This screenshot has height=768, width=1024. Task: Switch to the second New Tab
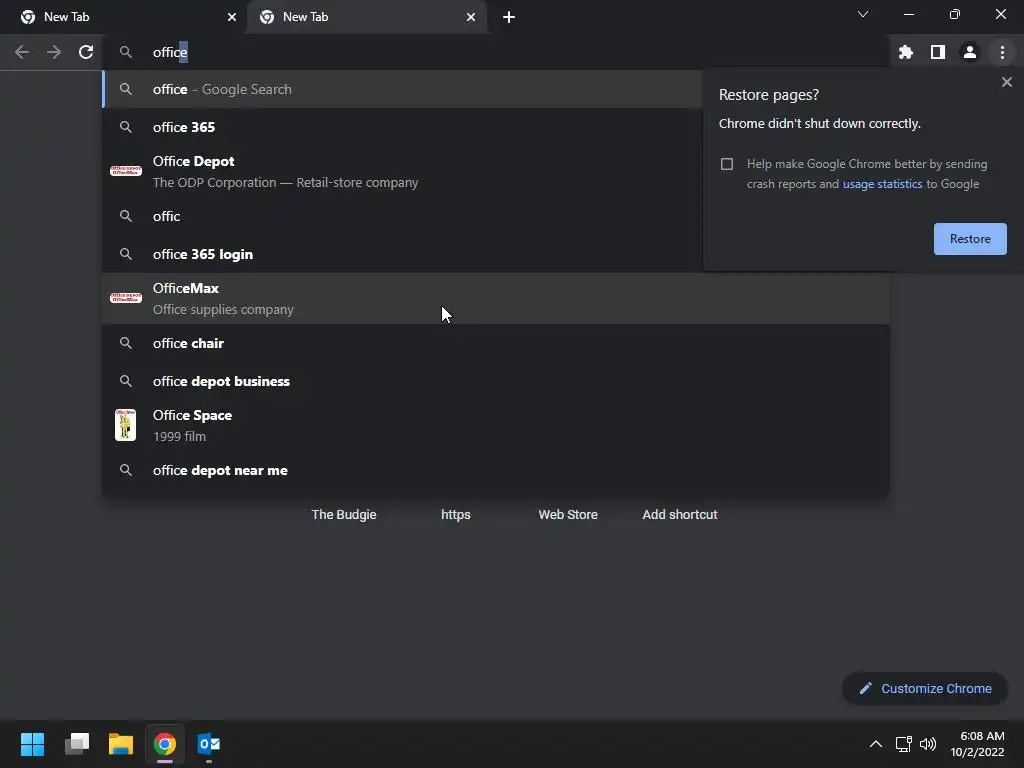coord(366,17)
